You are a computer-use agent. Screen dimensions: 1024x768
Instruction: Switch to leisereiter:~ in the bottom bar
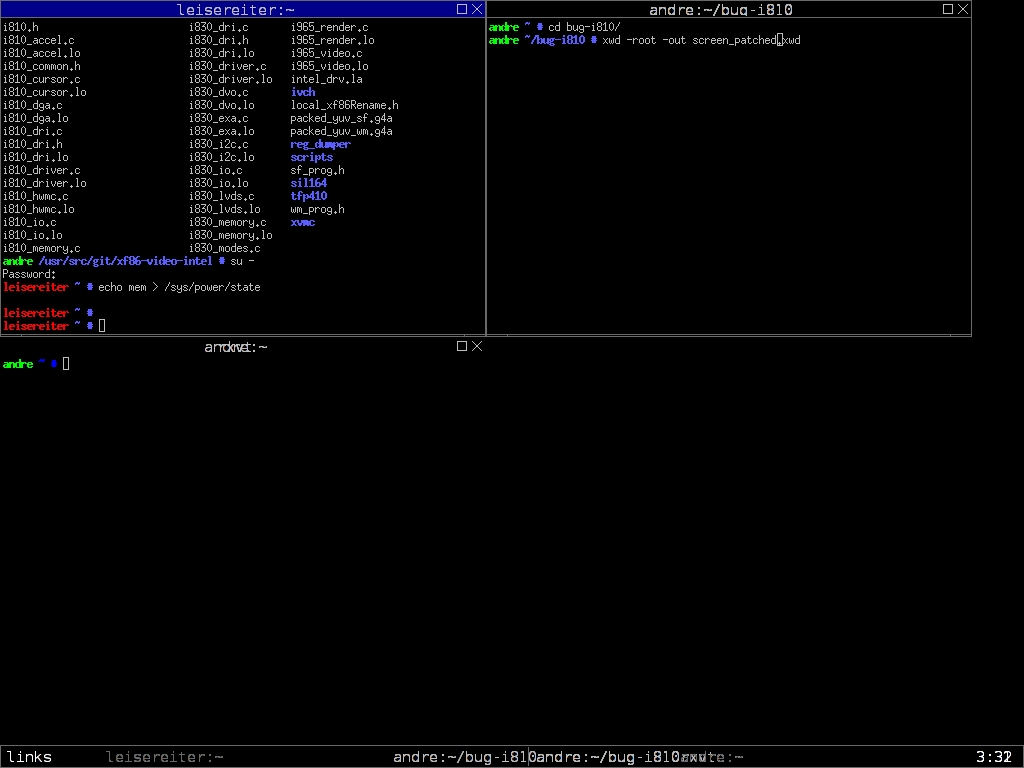click(x=164, y=757)
